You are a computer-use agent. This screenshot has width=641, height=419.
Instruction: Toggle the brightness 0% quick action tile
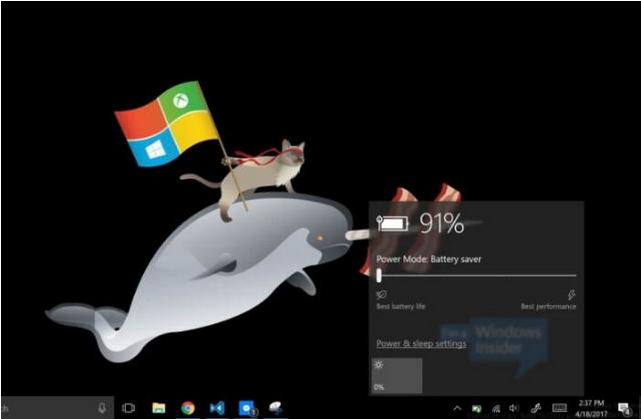coord(396,376)
